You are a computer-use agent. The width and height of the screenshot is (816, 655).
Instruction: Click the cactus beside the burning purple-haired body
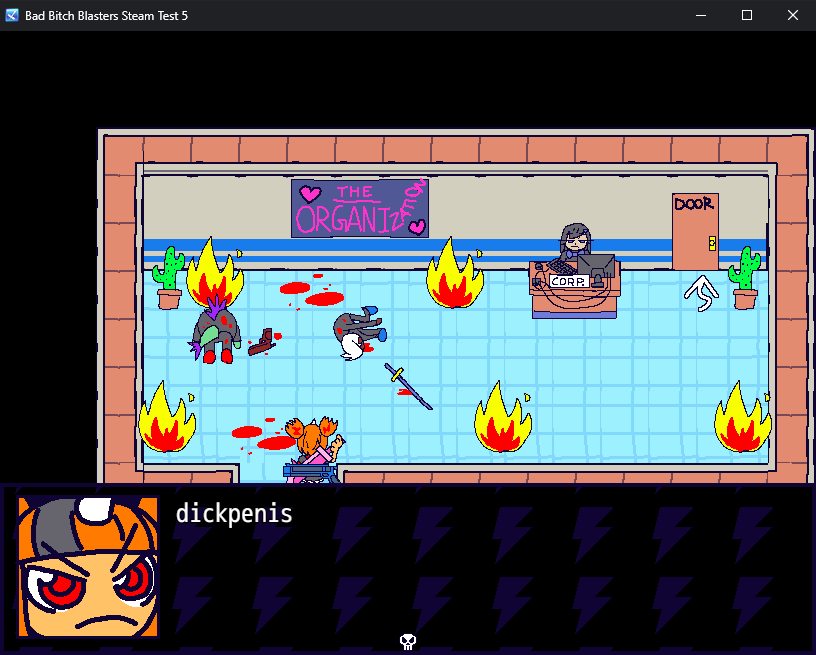click(169, 278)
